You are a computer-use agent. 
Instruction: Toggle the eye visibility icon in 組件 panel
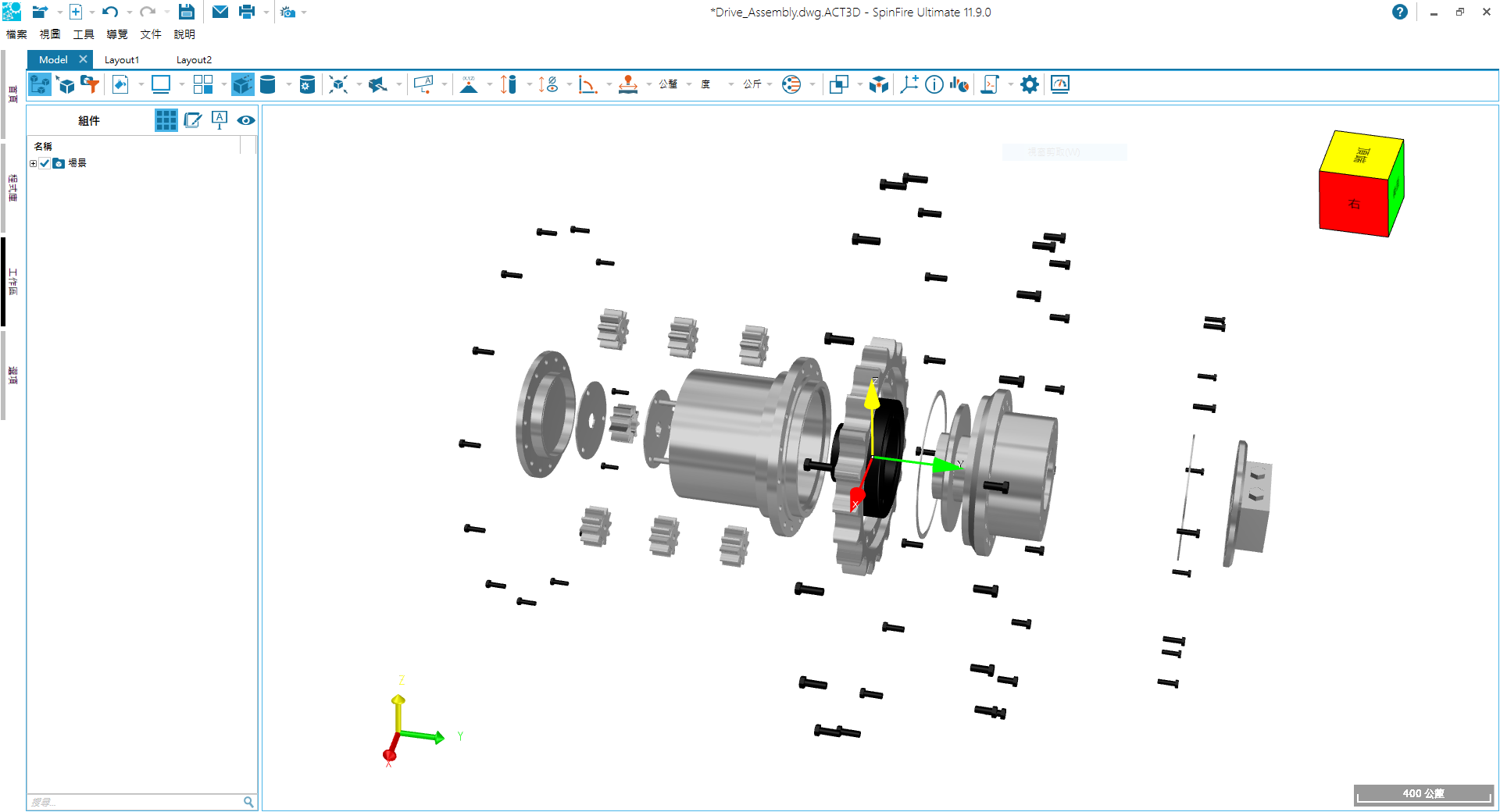click(246, 120)
